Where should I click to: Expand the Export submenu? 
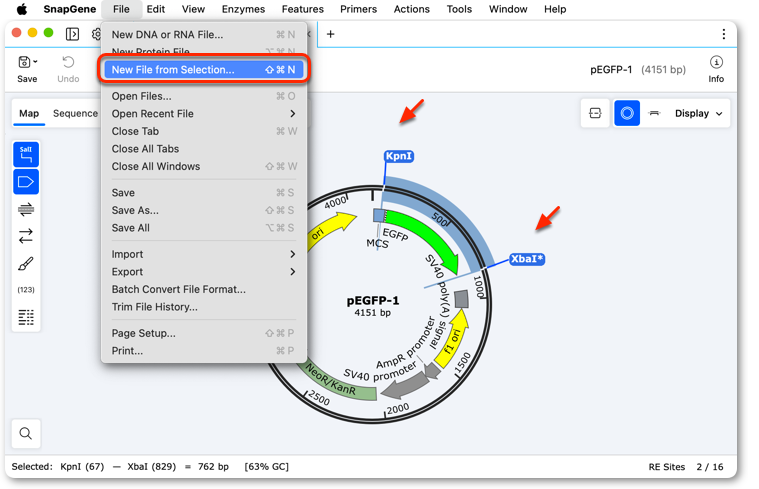click(x=203, y=272)
